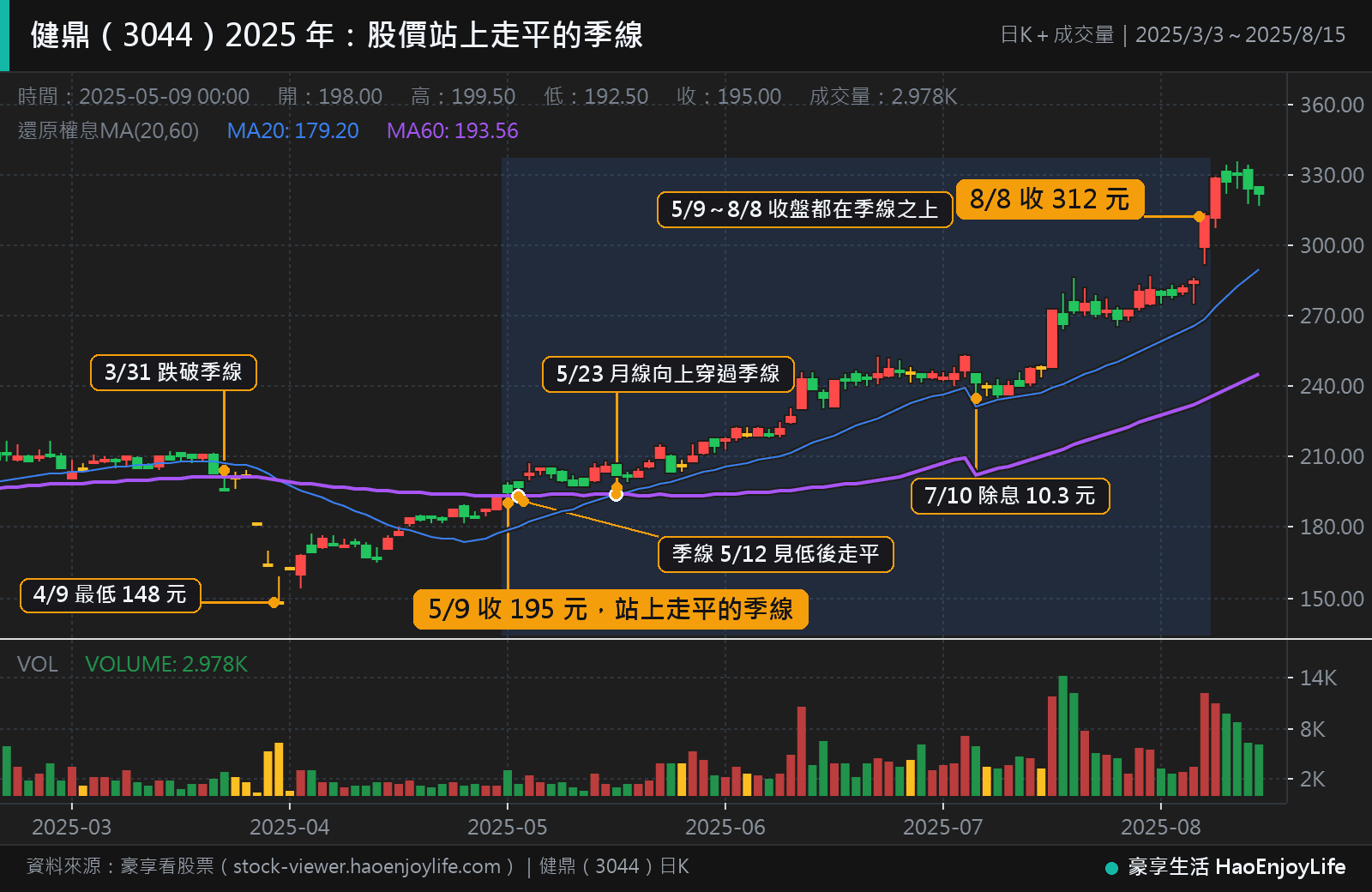
Task: Click the 240.00 price axis label
Action: coord(1331,386)
